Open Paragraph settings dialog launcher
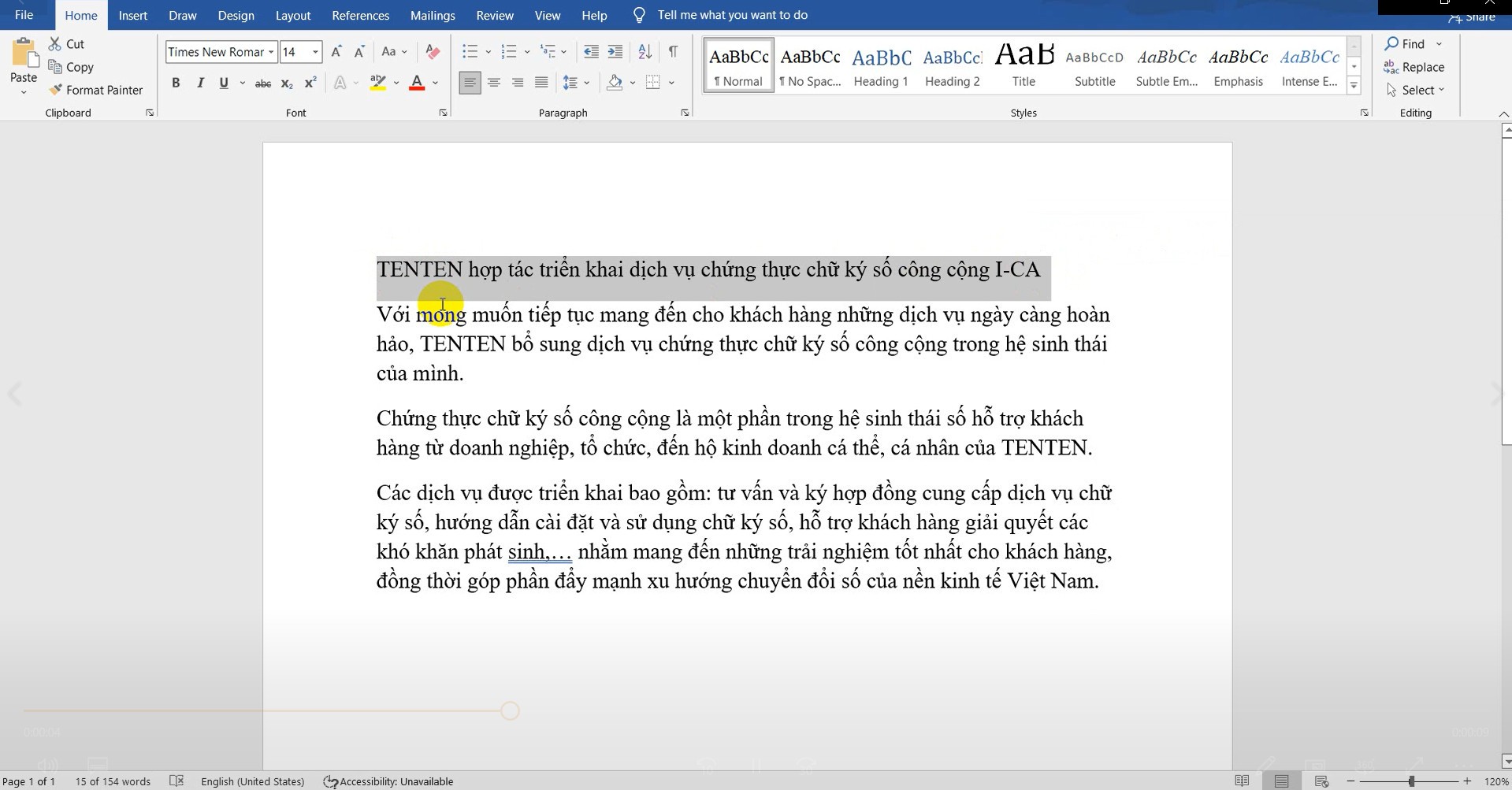 pyautogui.click(x=685, y=113)
